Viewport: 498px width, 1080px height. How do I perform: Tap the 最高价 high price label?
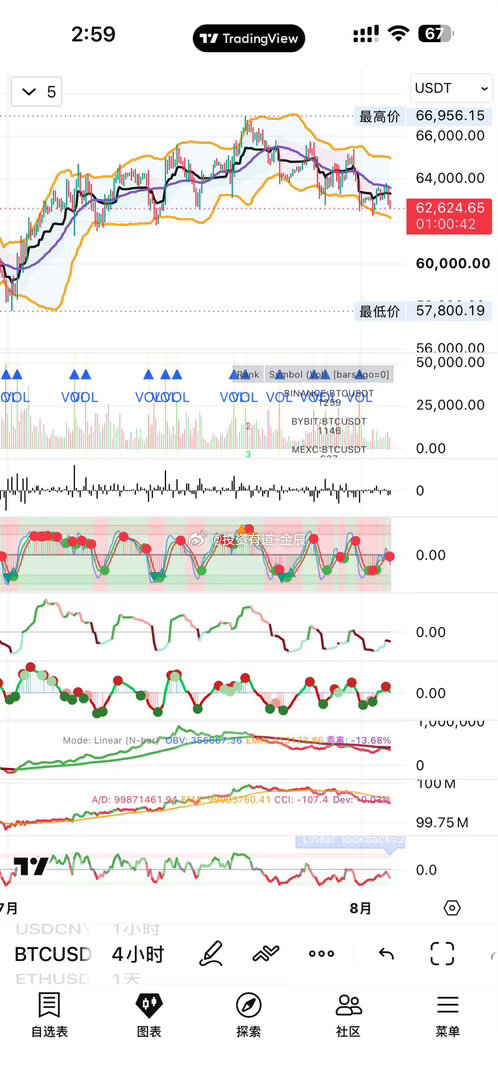[379, 116]
